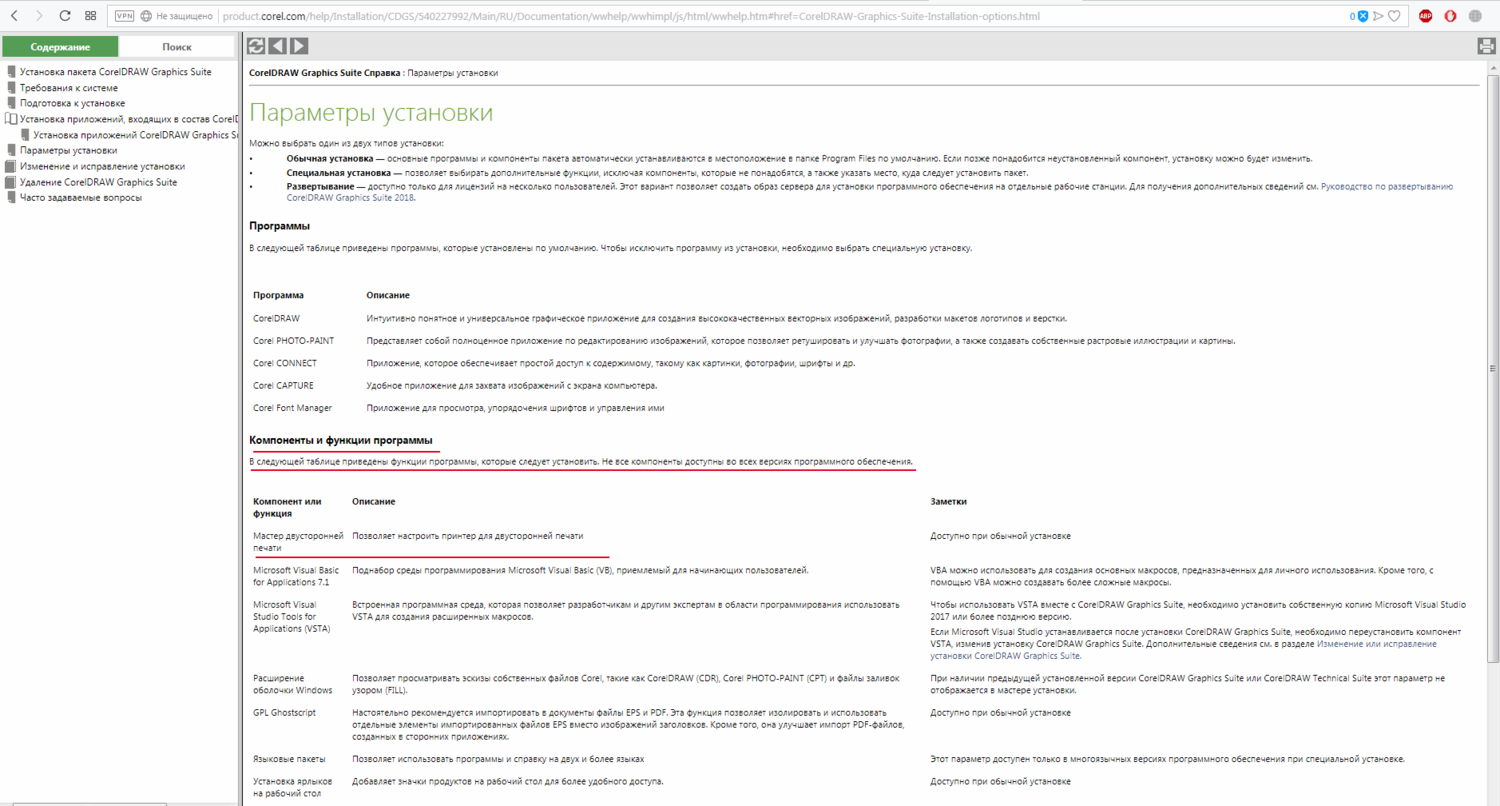
Task: Open the Speed Dial grid icon
Action: 90,16
